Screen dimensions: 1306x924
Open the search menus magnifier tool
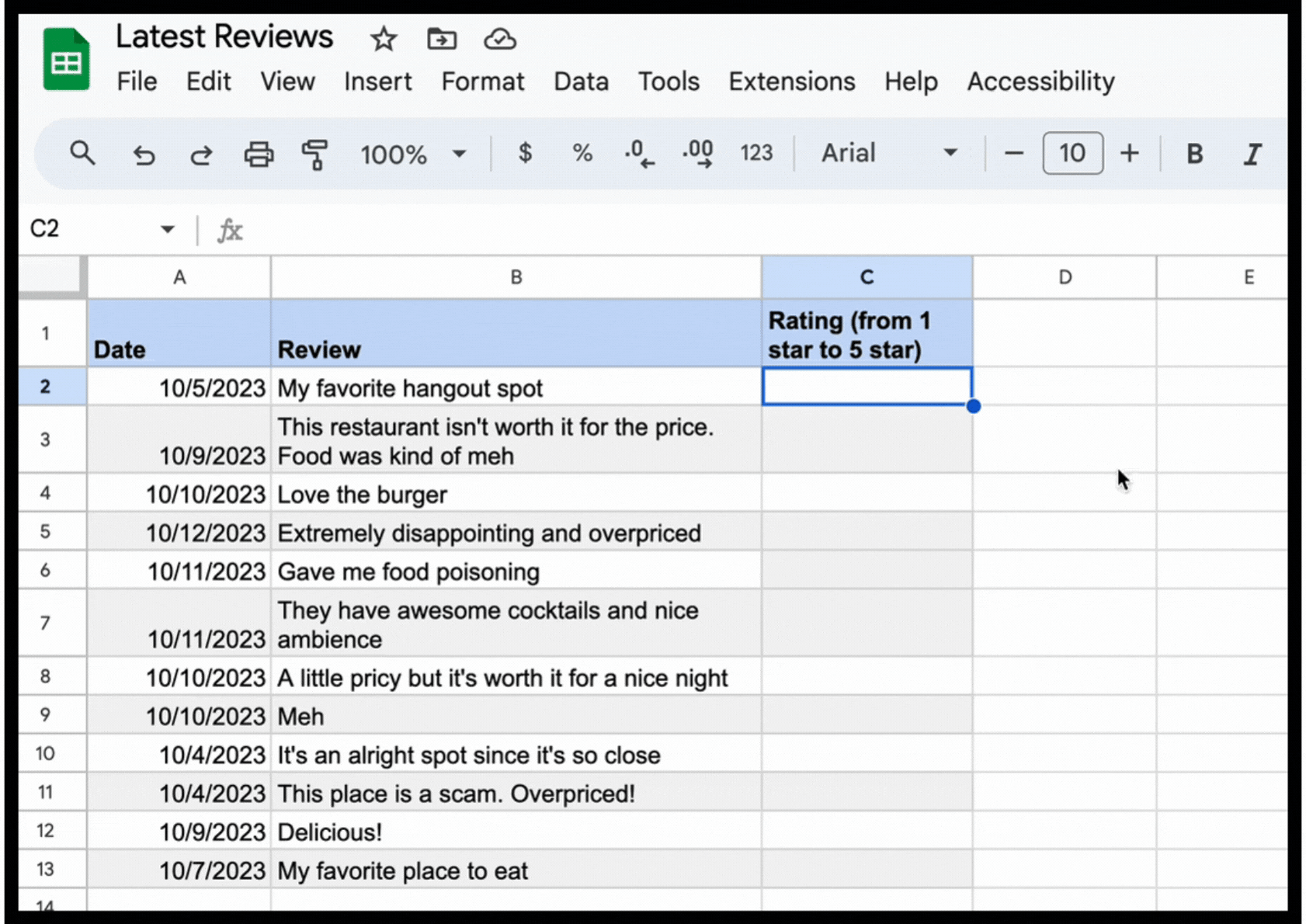[x=82, y=153]
